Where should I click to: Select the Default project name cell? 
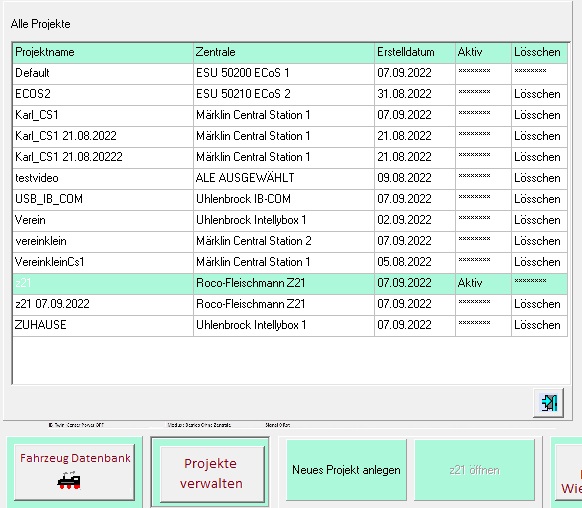tap(103, 73)
